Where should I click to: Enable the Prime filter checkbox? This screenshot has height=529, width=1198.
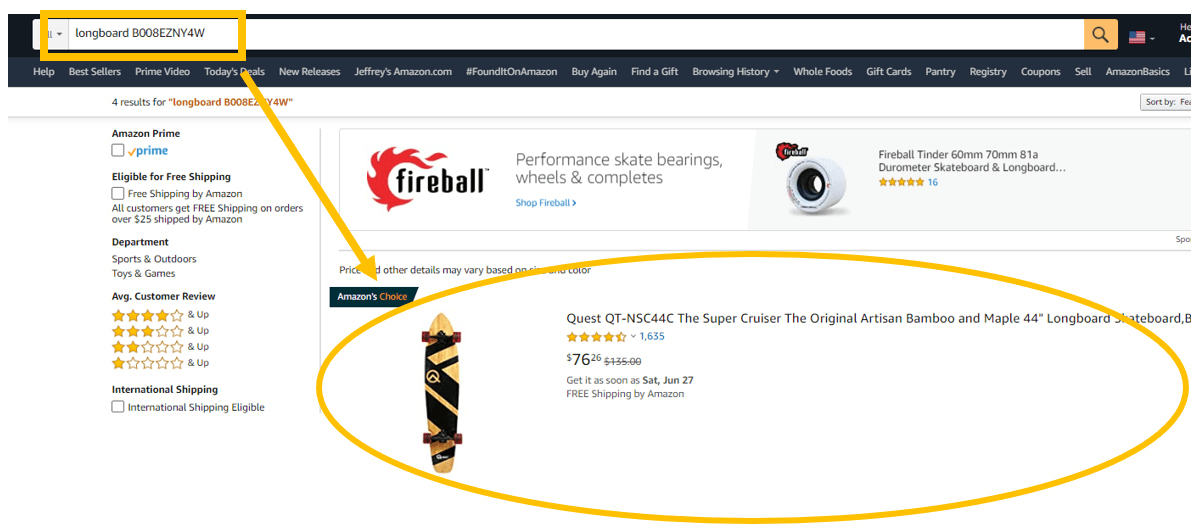tap(118, 151)
